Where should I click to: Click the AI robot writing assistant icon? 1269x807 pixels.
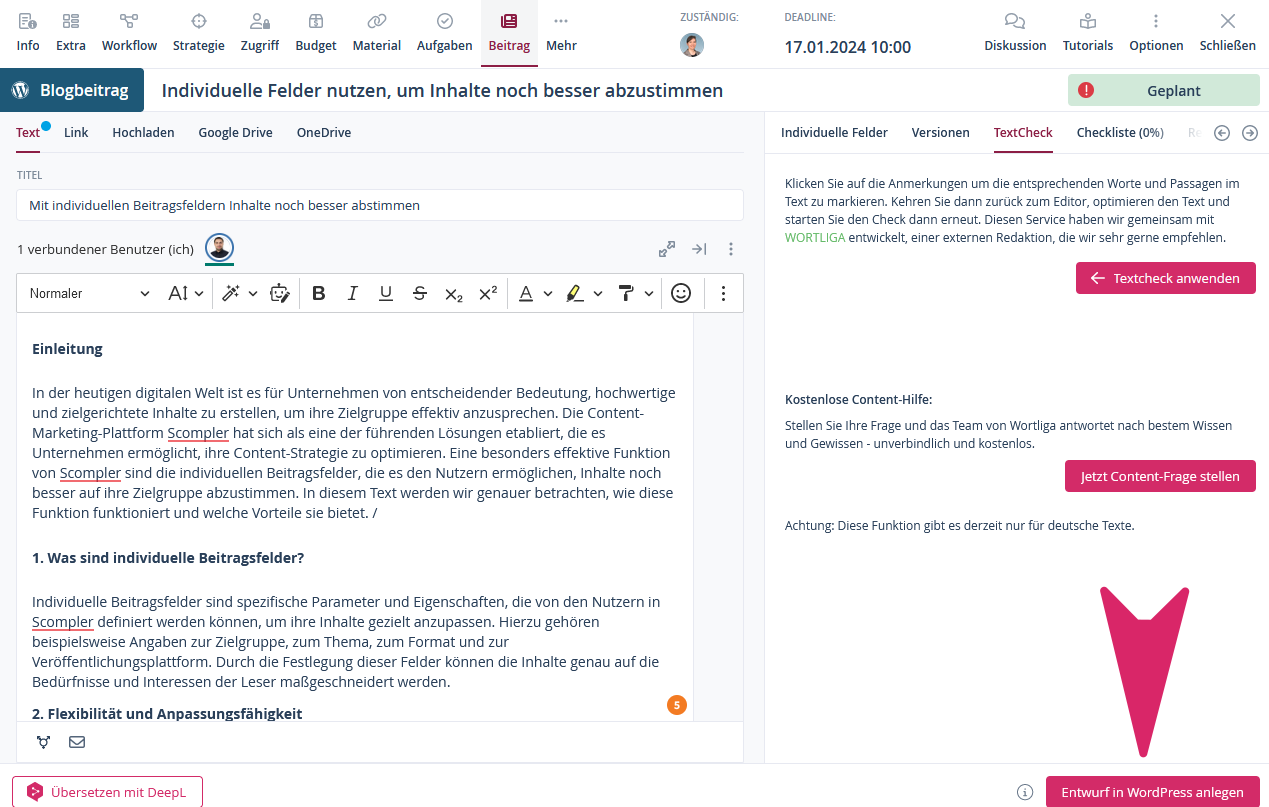(280, 293)
